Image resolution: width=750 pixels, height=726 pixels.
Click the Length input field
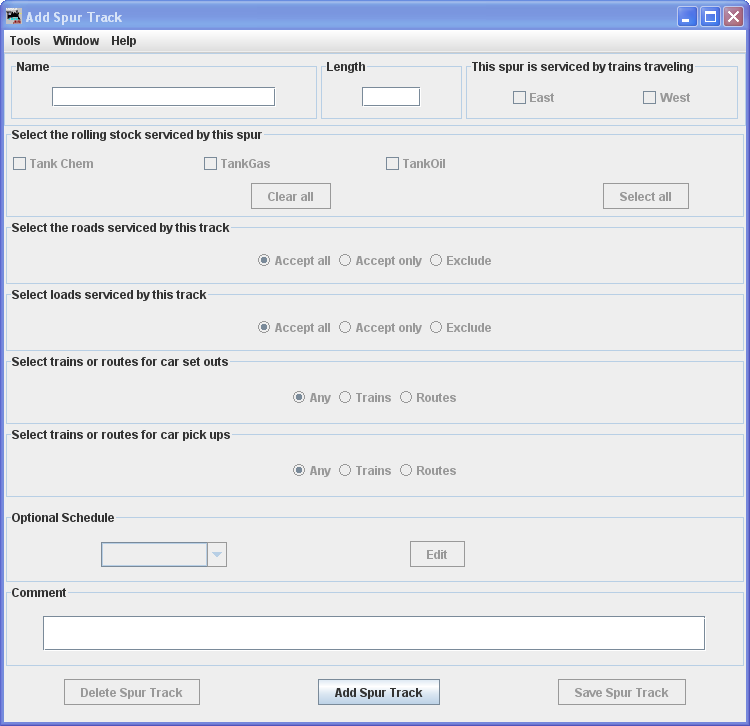click(x=390, y=97)
